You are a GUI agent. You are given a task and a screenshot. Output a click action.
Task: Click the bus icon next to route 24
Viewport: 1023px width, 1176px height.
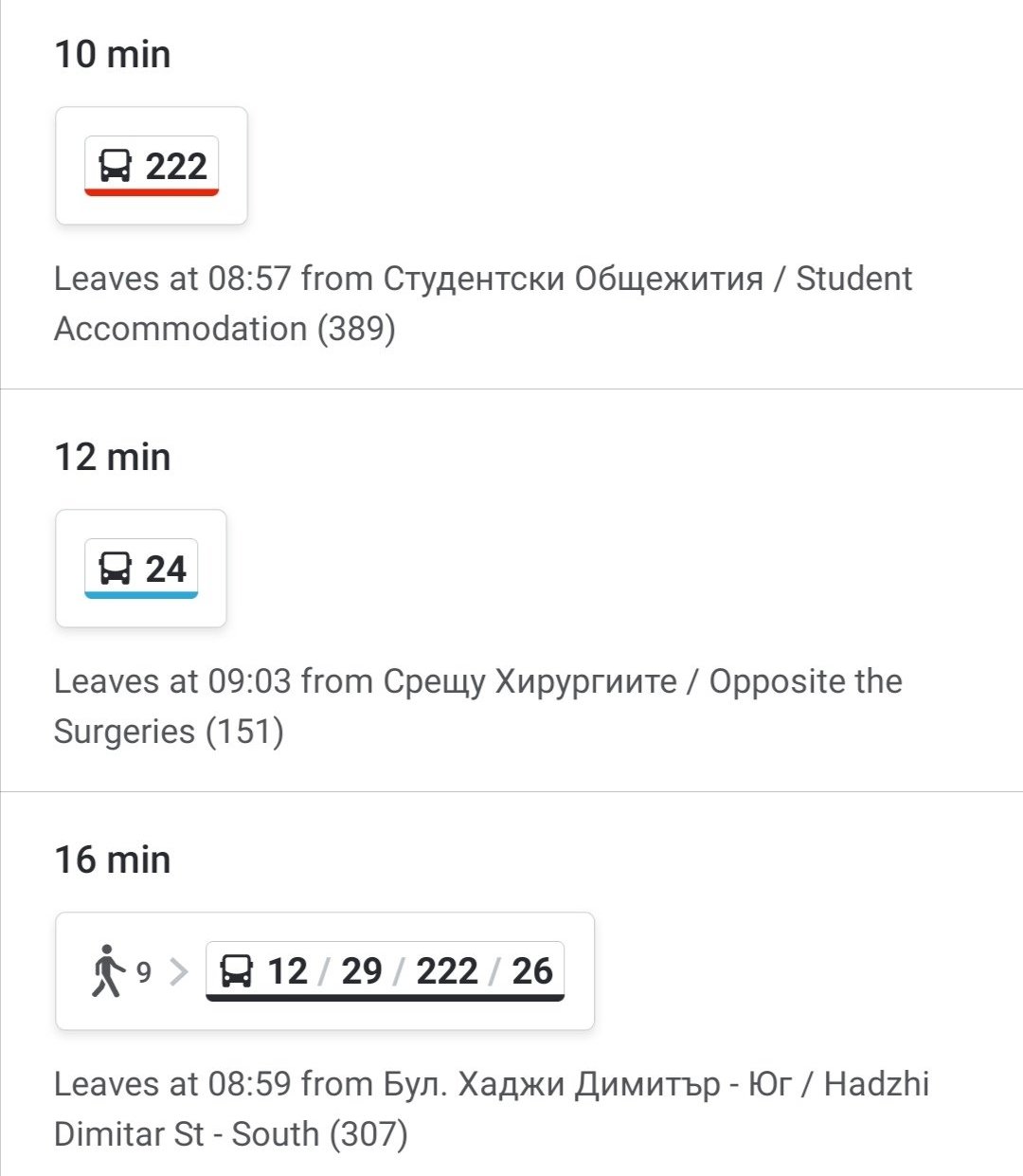[115, 569]
